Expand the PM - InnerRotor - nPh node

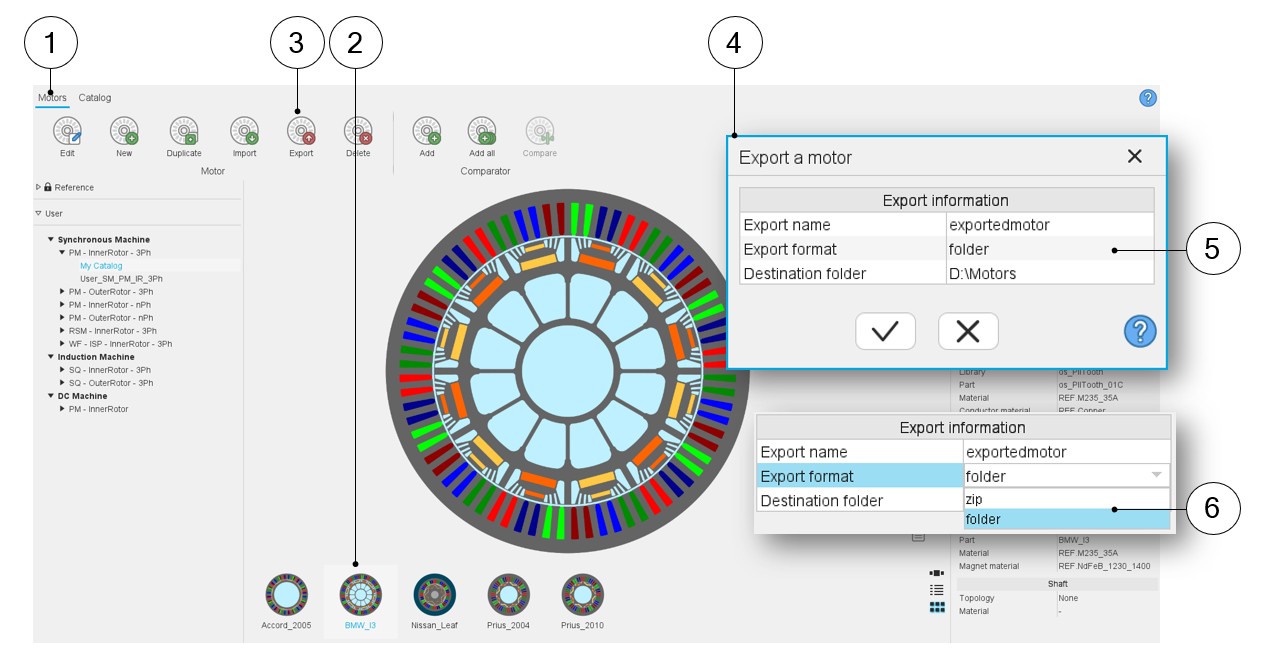click(62, 305)
